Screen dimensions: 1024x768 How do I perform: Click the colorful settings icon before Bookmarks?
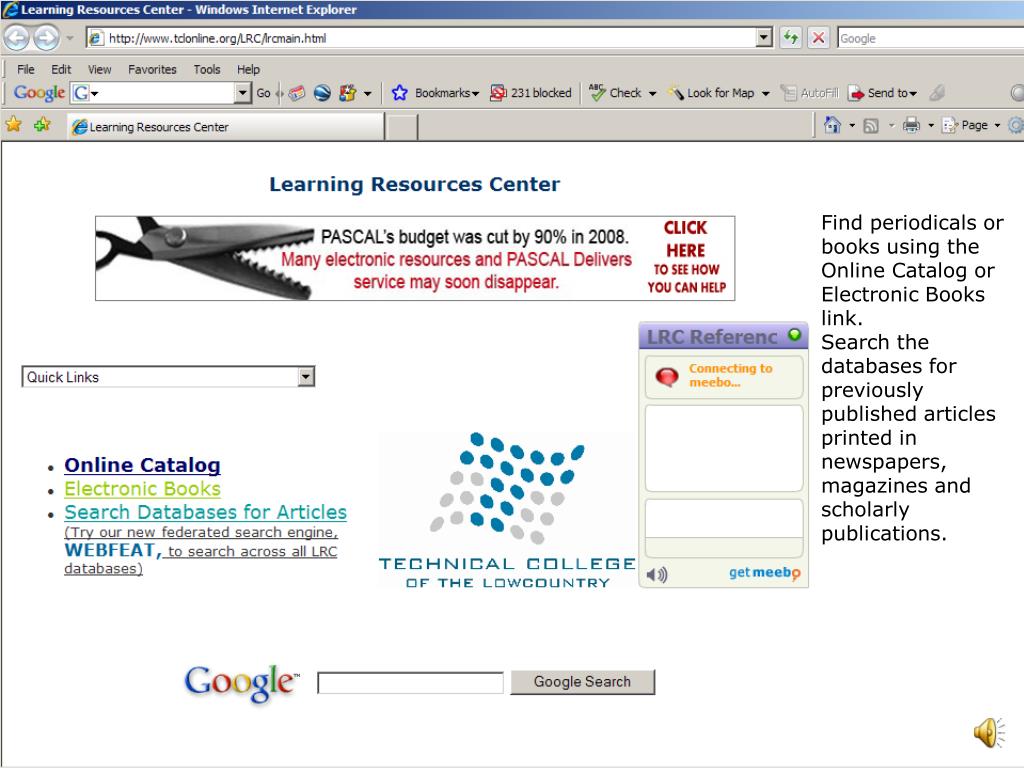pyautogui.click(x=347, y=93)
